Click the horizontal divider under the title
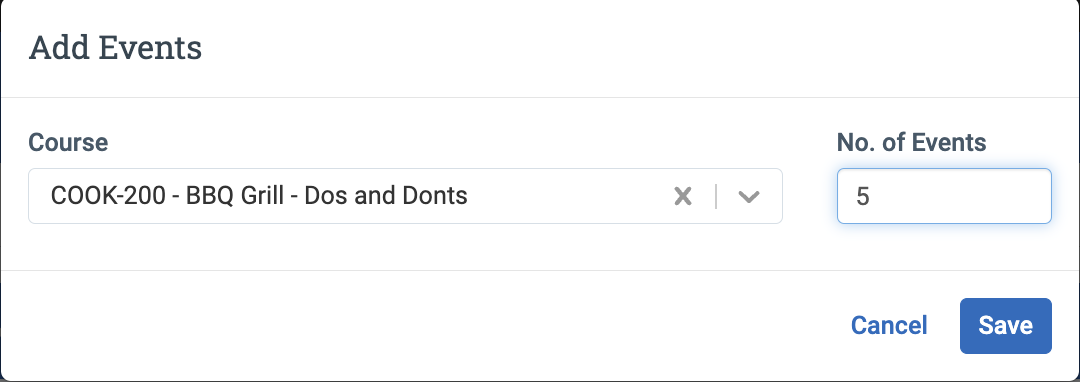 coord(540,98)
